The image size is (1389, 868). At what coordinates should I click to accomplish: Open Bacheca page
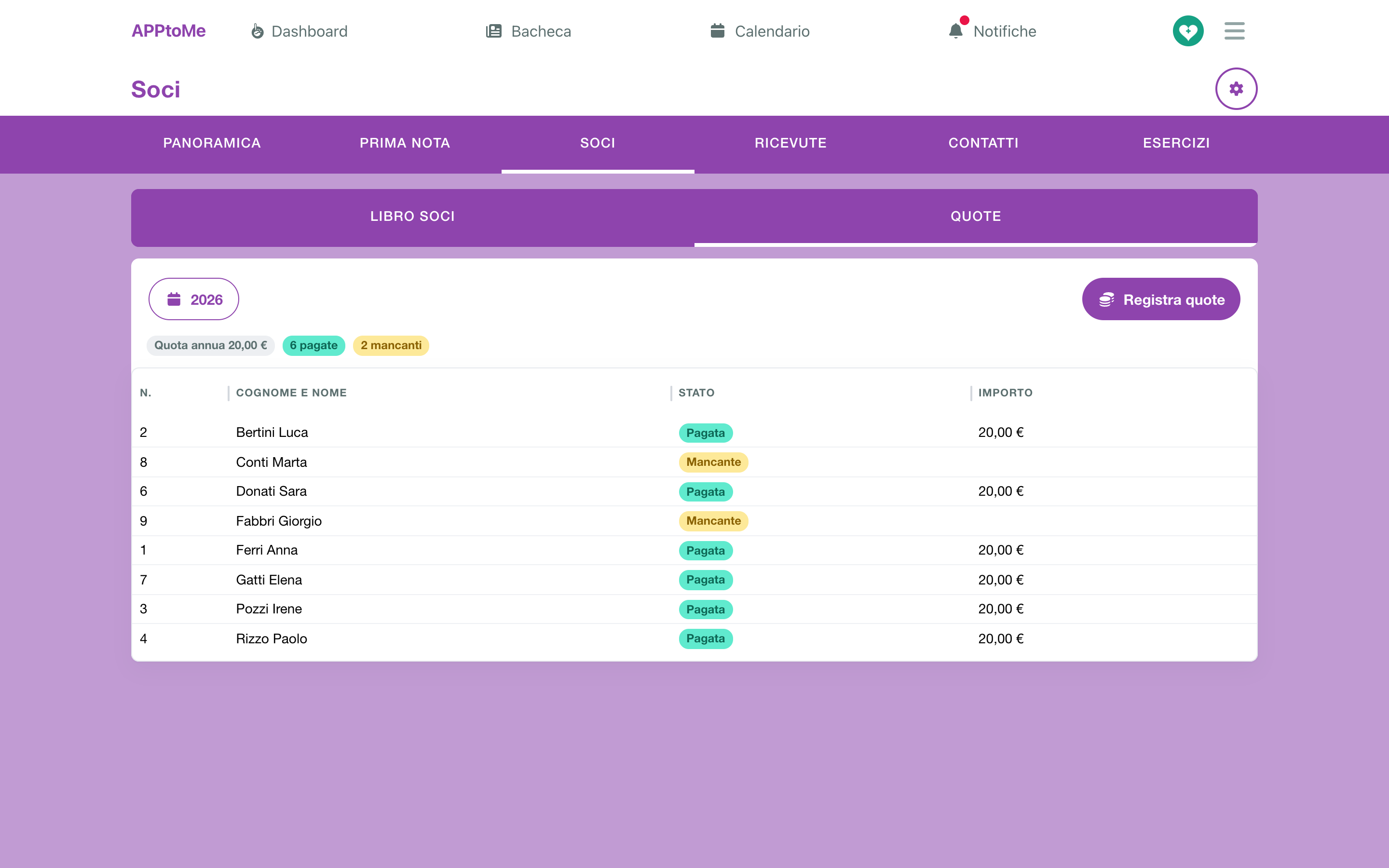coord(529,31)
